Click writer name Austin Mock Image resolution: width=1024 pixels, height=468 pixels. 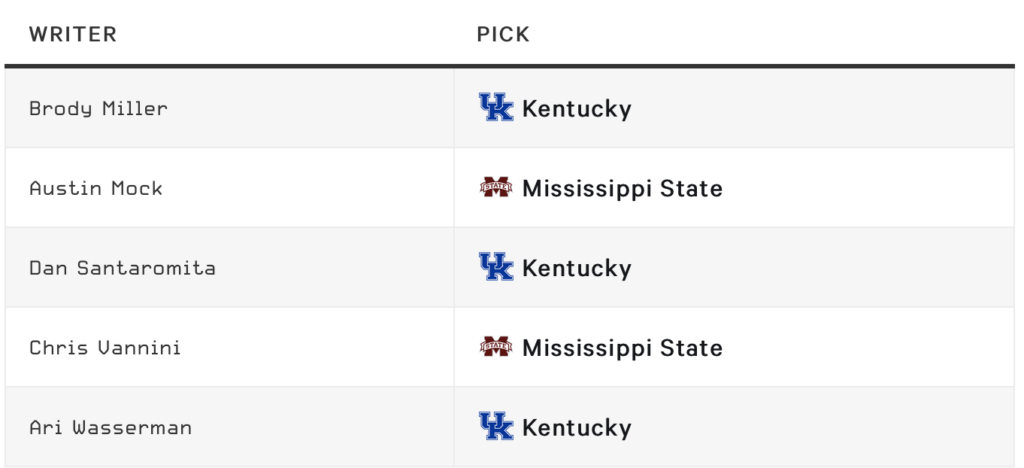(x=96, y=188)
